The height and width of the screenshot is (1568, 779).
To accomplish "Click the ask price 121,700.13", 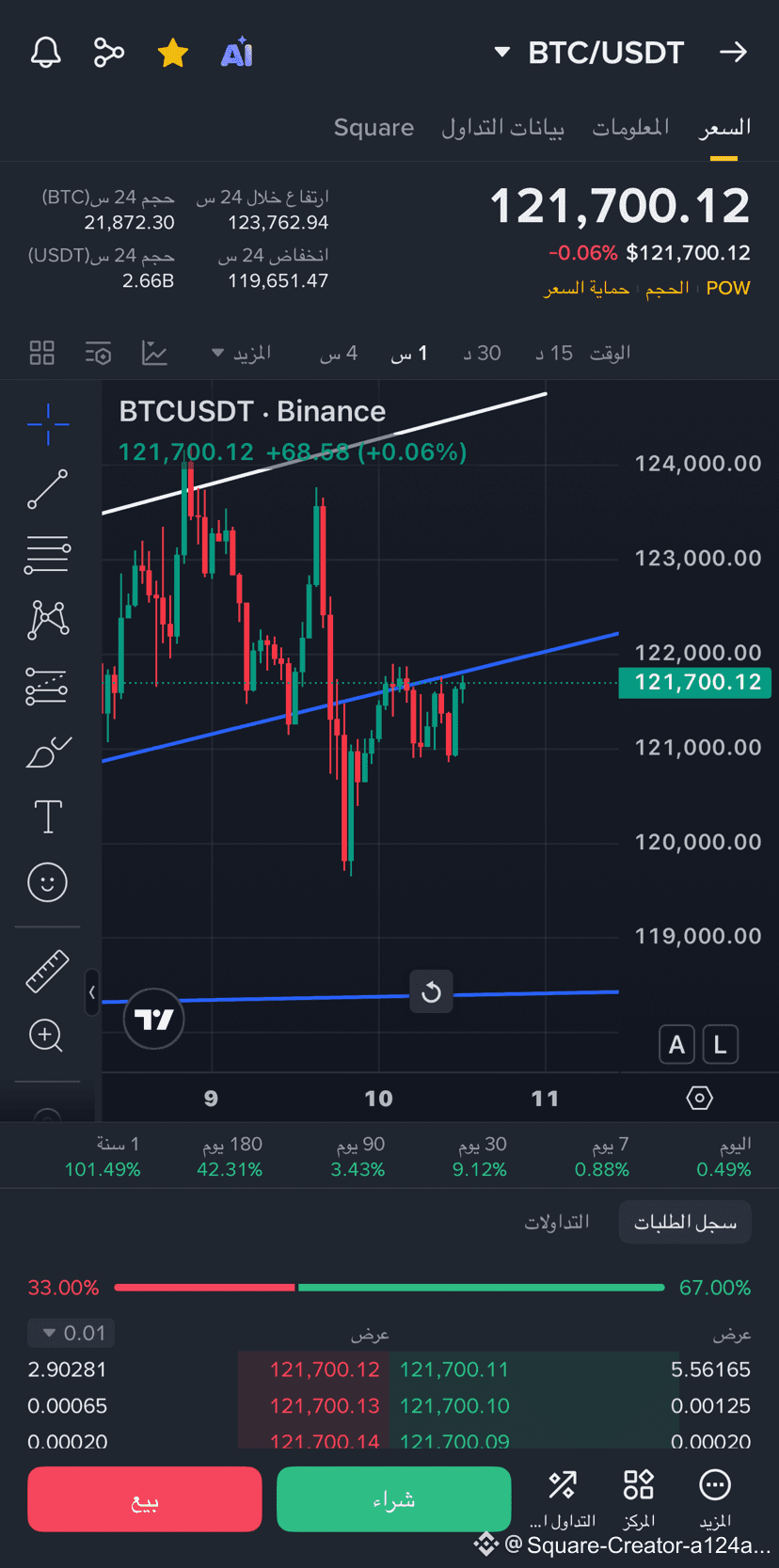I will 325,1406.
